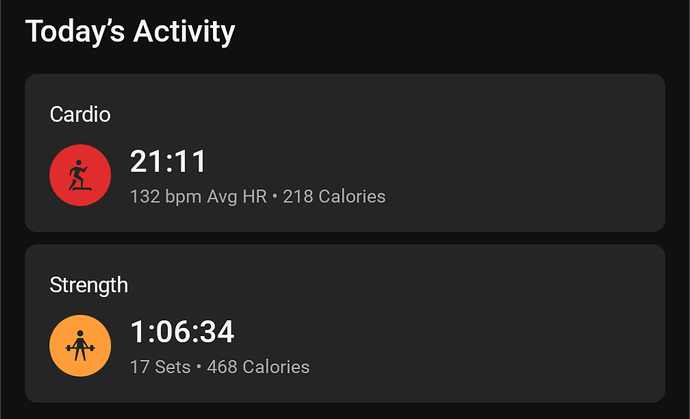Click the 1:06:34 strength duration
This screenshot has width=690, height=419.
pos(182,332)
